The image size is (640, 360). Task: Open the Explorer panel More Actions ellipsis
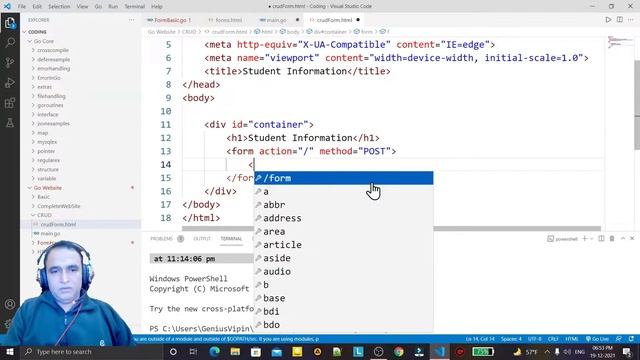[x=131, y=20]
